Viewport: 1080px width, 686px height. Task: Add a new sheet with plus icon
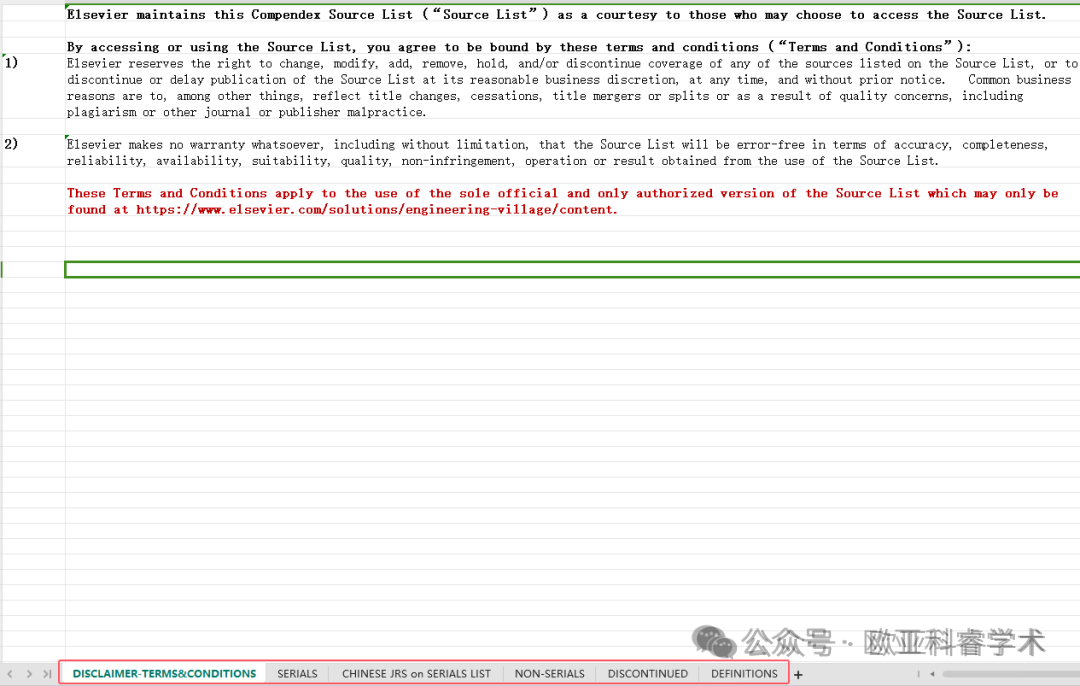pyautogui.click(x=798, y=675)
